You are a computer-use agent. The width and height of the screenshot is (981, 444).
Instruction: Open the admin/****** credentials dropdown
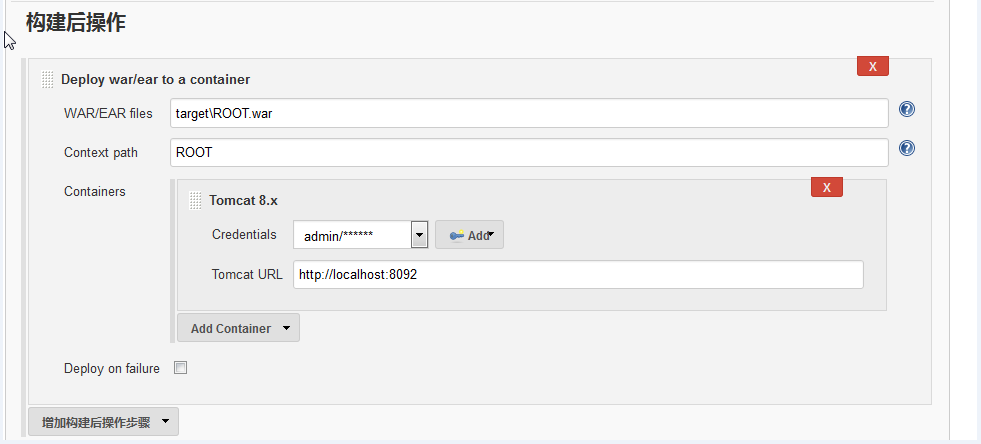pos(420,235)
